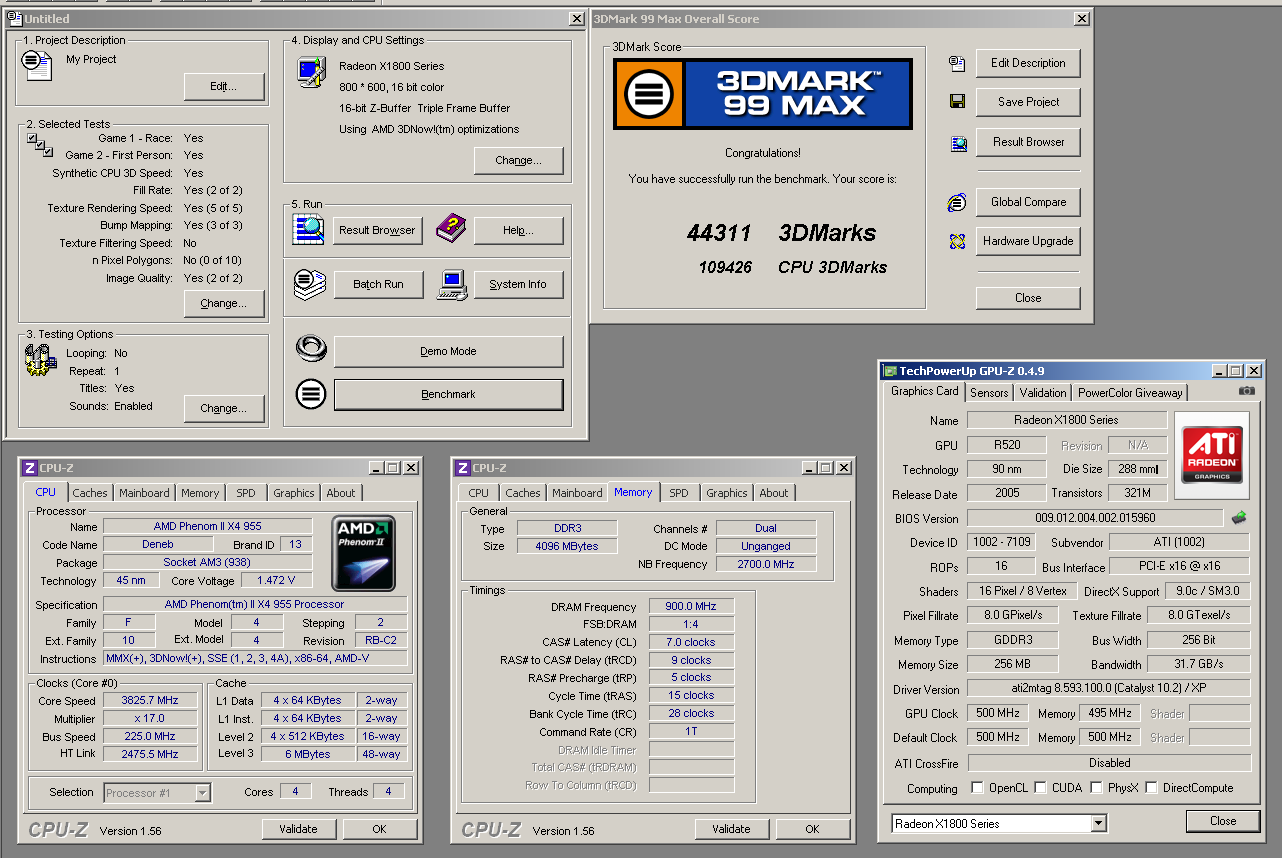Viewport: 1282px width, 858px height.
Task: Click OK in the CPU-Z Memory window
Action: click(x=812, y=829)
